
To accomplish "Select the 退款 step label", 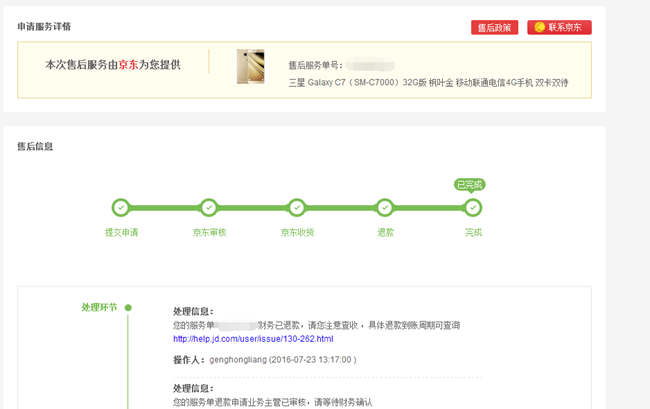I will tap(385, 232).
